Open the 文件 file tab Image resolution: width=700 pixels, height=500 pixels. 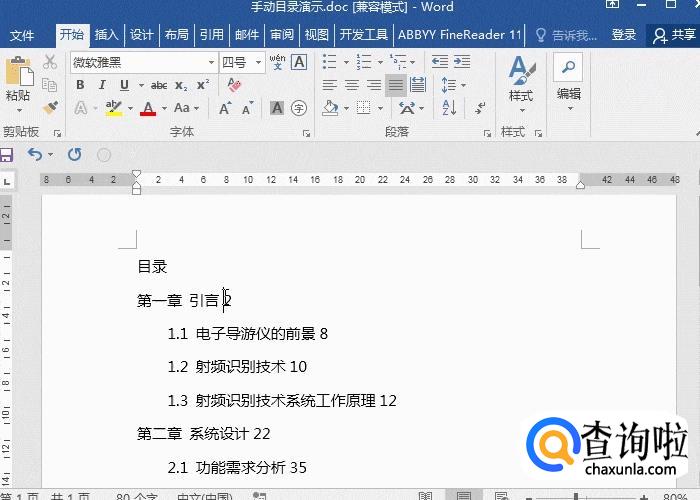click(x=21, y=35)
